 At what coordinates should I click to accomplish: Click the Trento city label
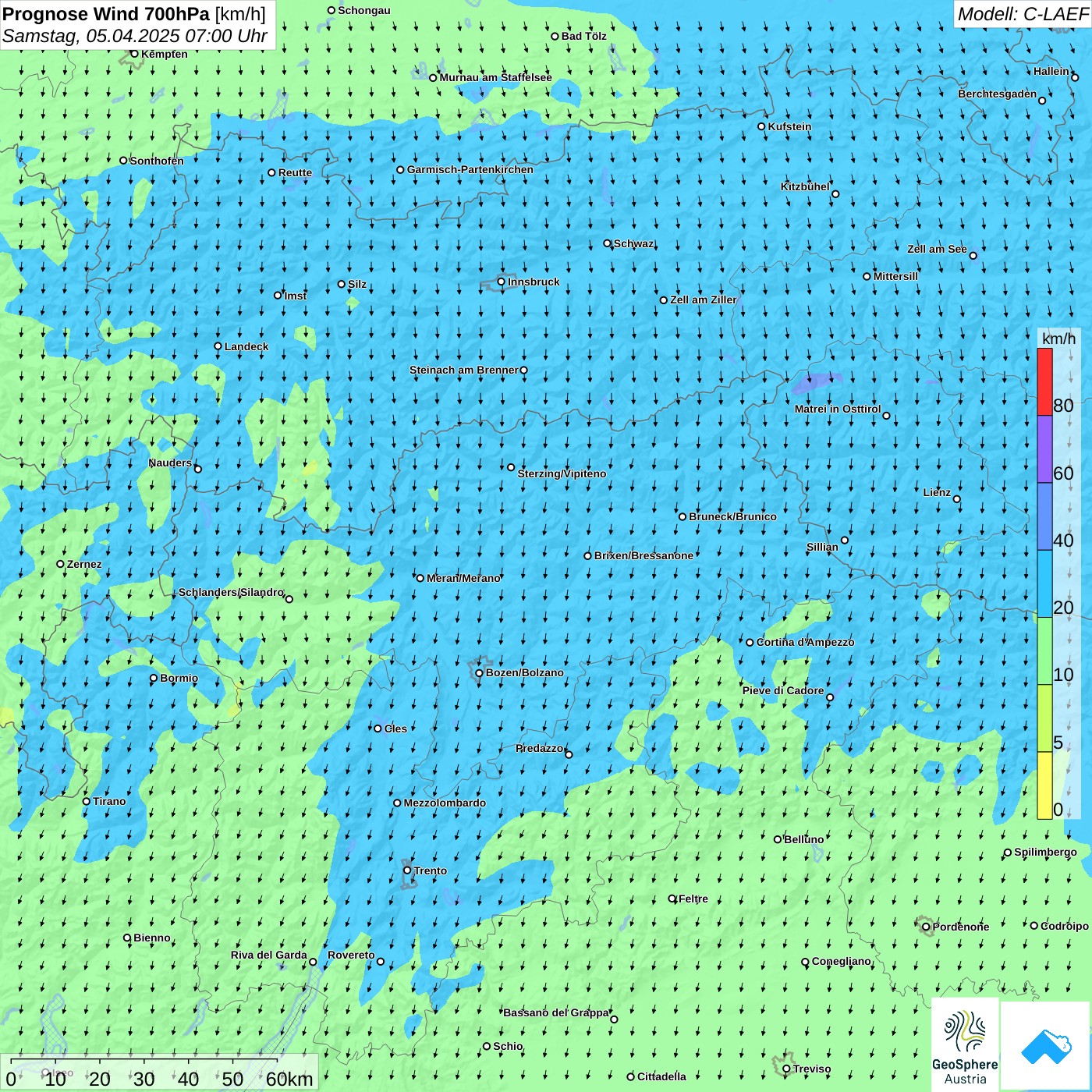(x=431, y=870)
